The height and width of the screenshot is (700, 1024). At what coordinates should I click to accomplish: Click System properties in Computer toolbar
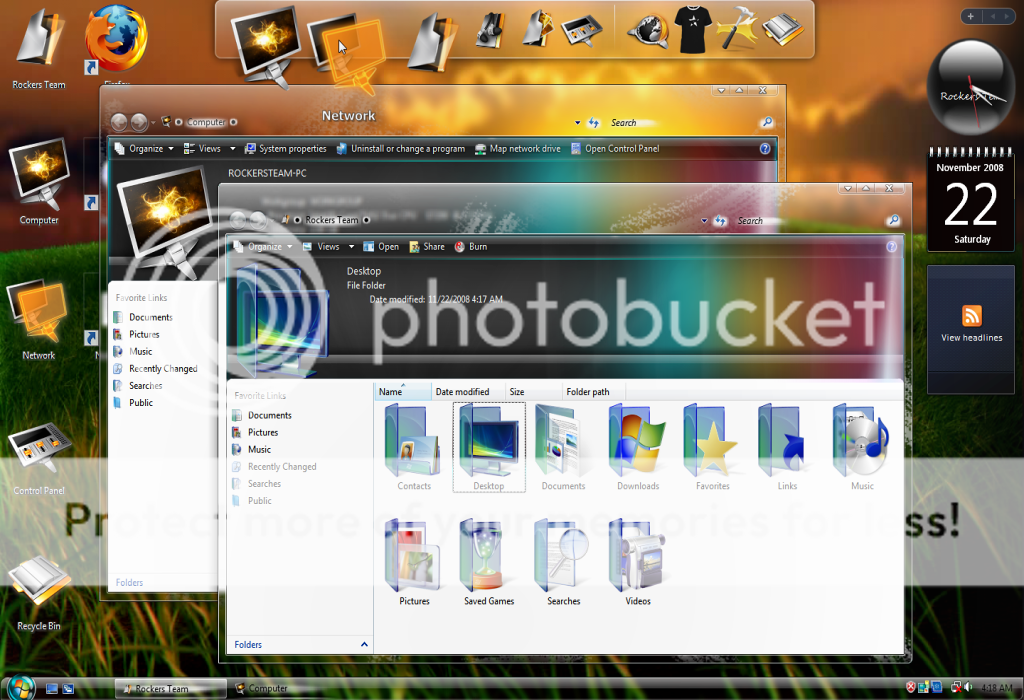click(285, 149)
